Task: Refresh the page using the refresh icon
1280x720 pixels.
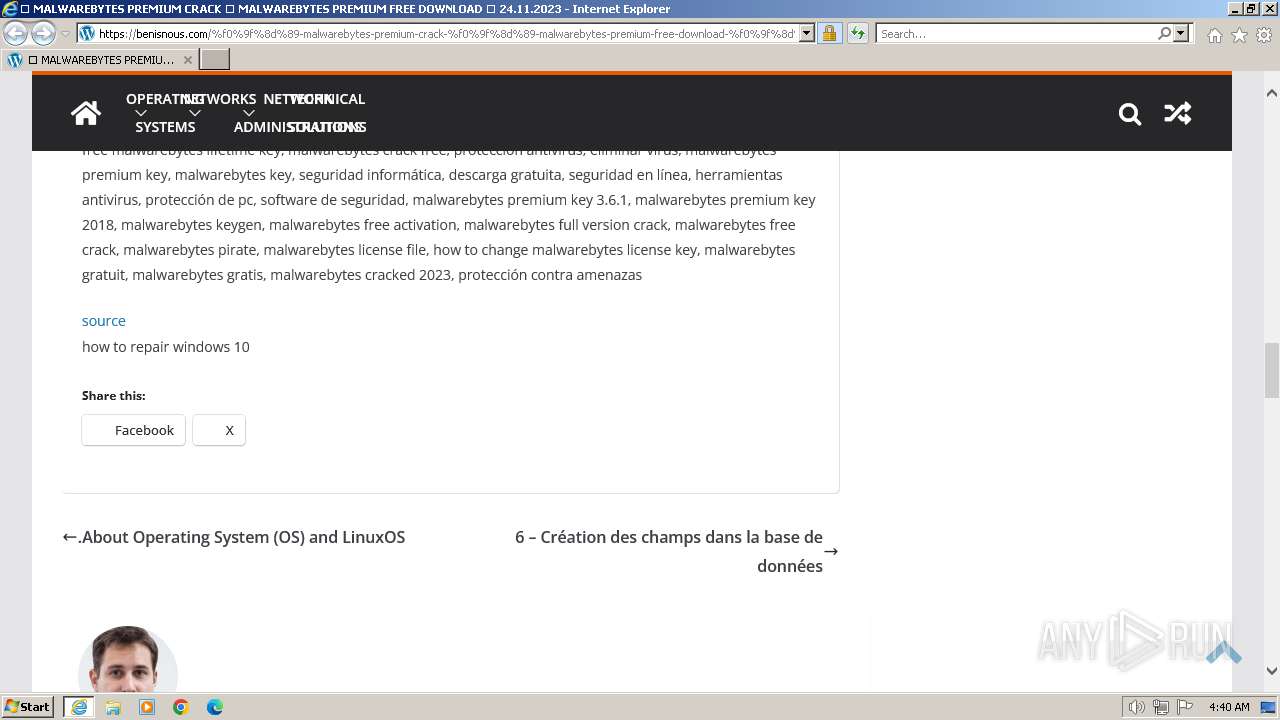Action: (858, 33)
